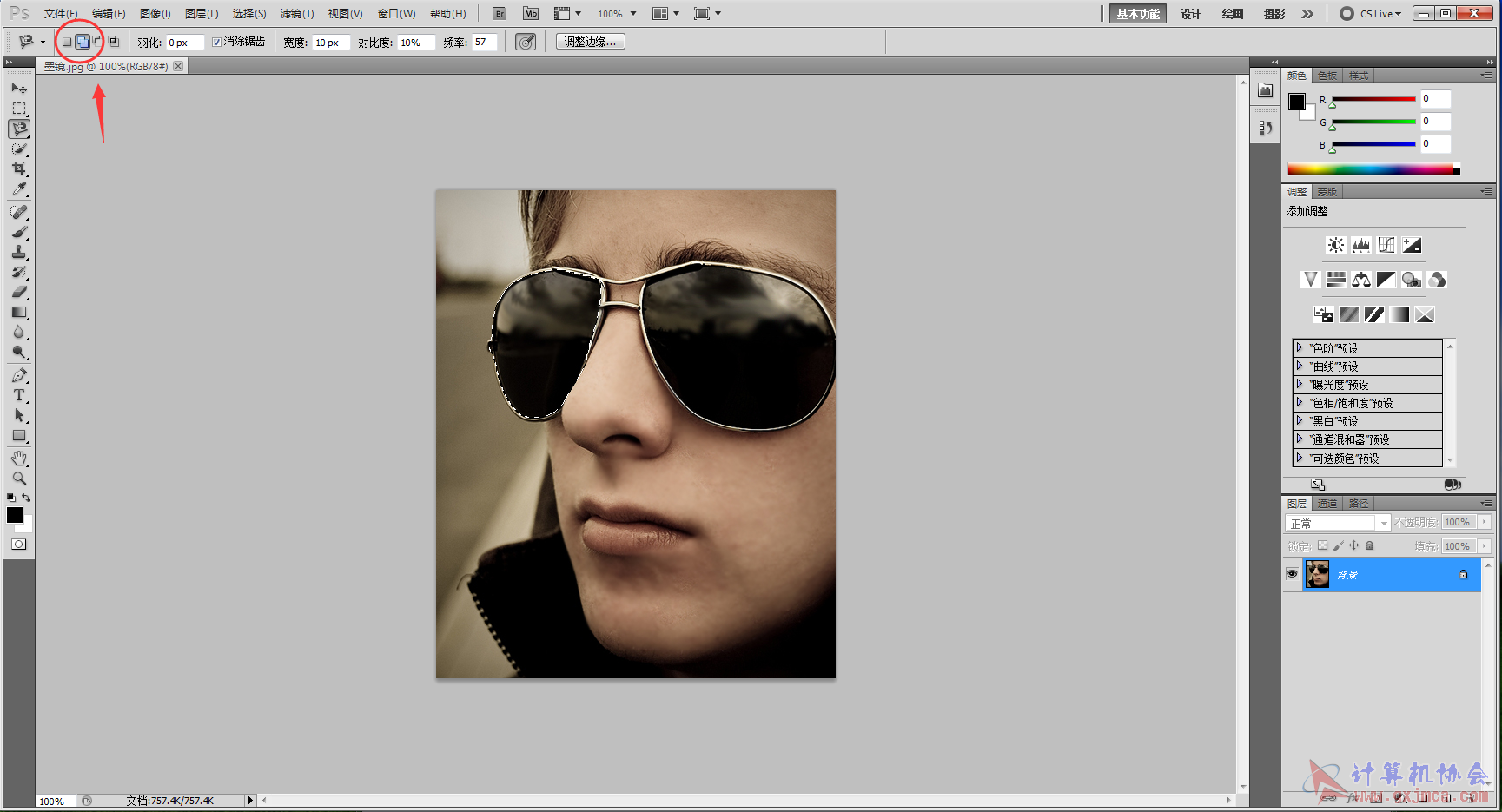1502x812 pixels.
Task: Swap foreground and background colors
Action: click(27, 498)
